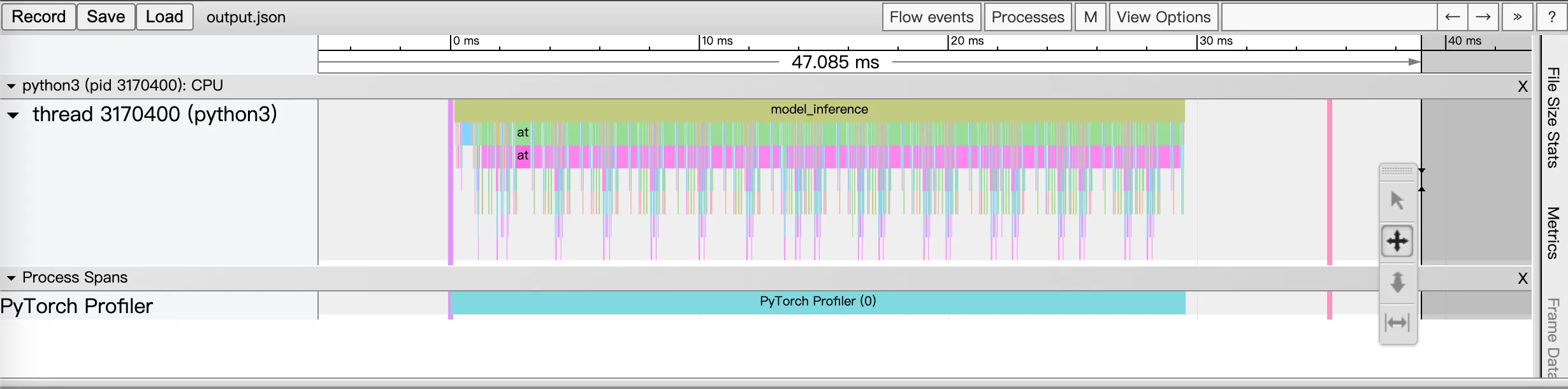
Task: Select the light blue slice under model_inference
Action: pyautogui.click(x=466, y=133)
